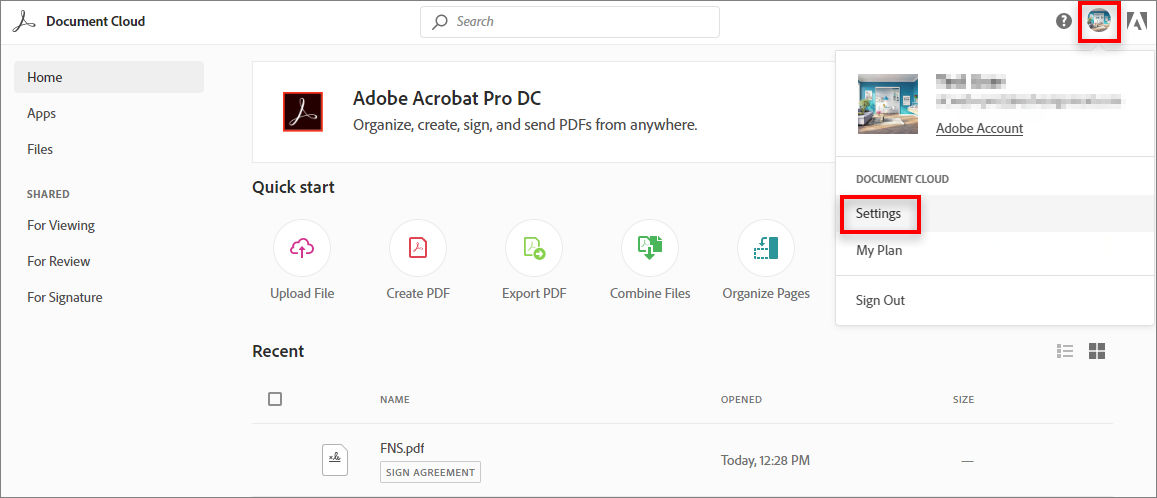Go to Home in the sidebar
Viewport: 1157px width, 498px height.
(x=108, y=77)
